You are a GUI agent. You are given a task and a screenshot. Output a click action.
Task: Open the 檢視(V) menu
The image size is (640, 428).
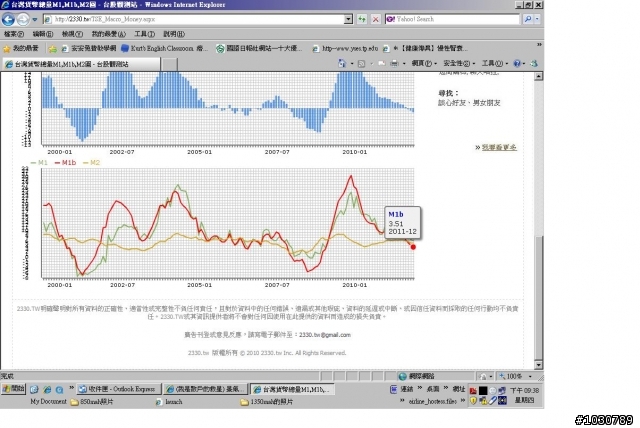72,34
